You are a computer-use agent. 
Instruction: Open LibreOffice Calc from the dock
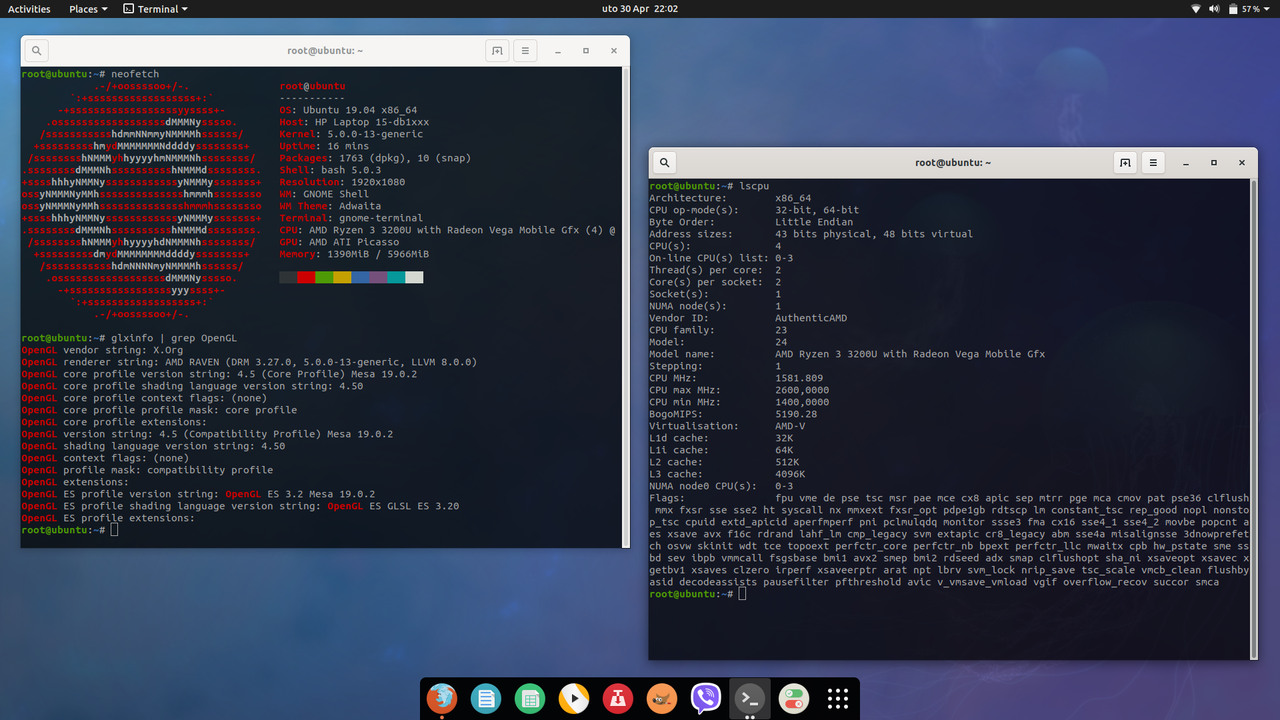point(530,699)
